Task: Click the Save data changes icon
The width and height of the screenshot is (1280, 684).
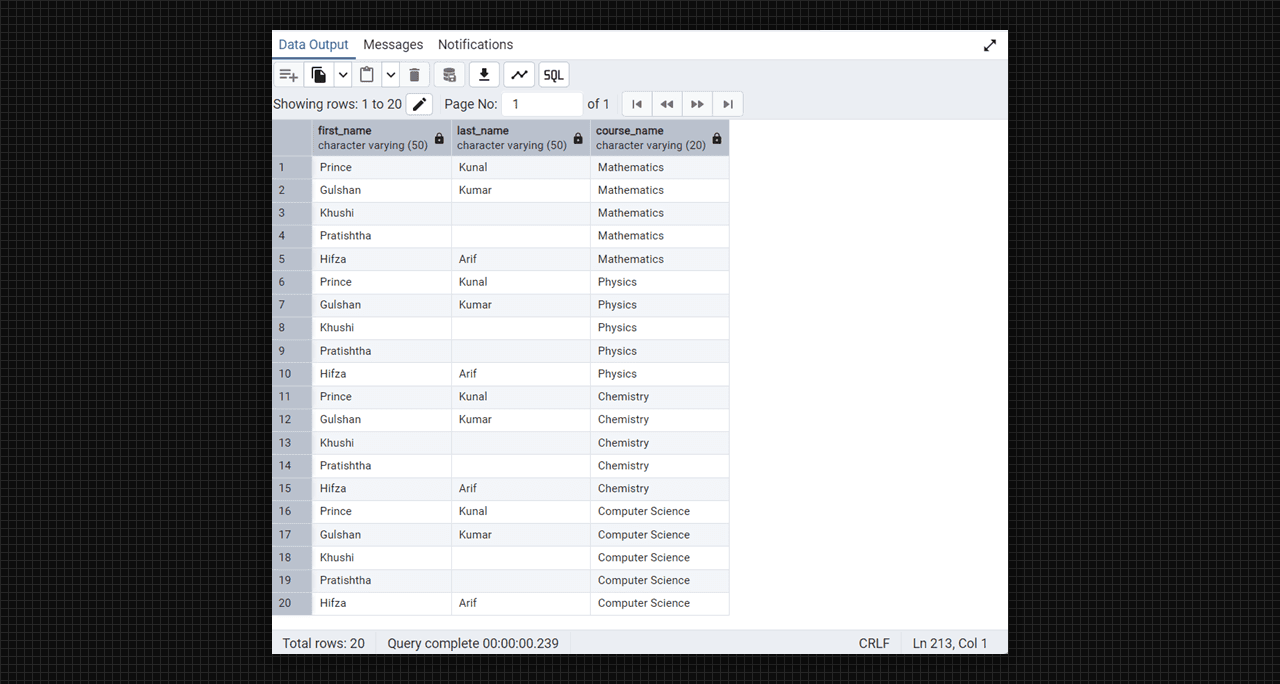Action: (x=449, y=75)
